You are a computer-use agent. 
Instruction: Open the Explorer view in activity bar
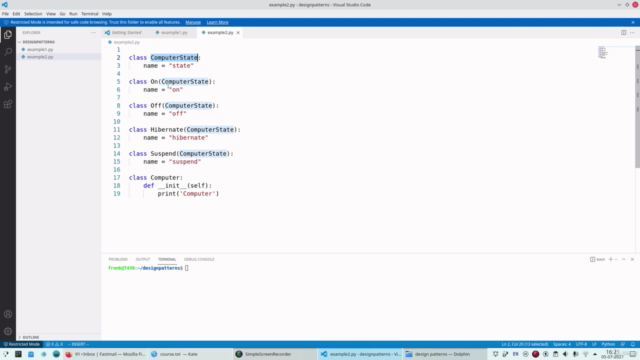click(8, 35)
